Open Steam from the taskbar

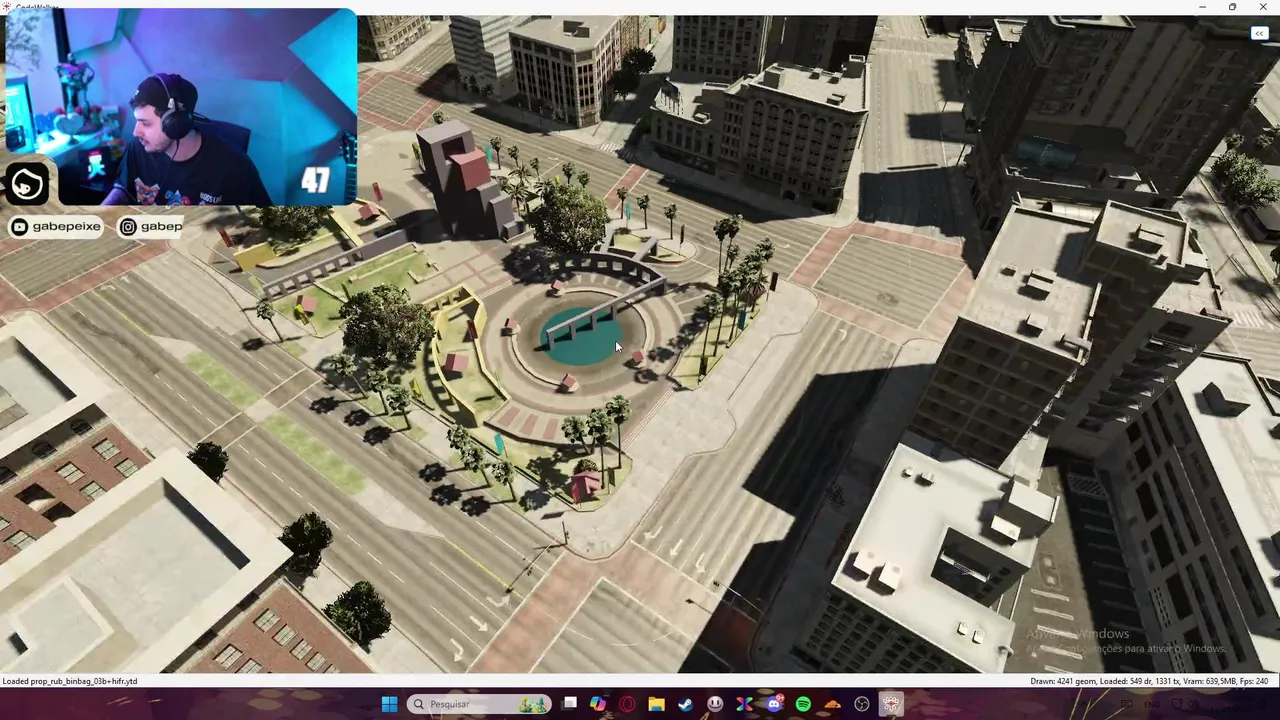pos(686,704)
